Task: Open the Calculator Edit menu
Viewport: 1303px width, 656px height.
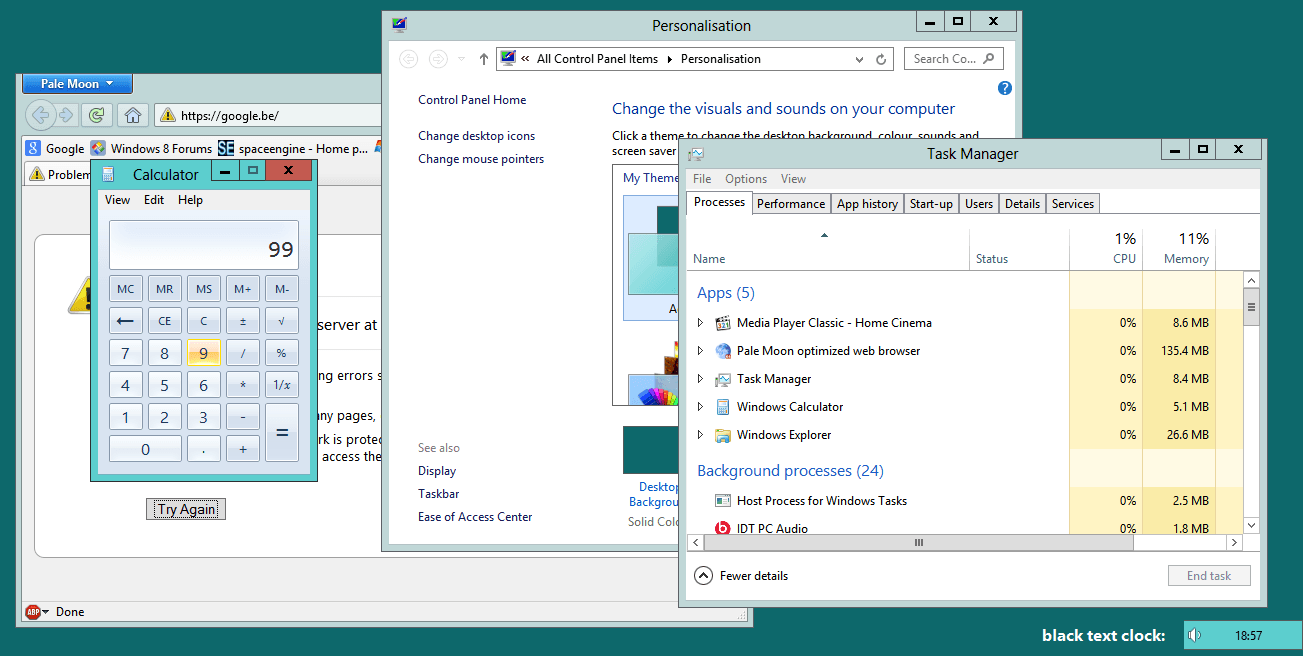Action: pyautogui.click(x=154, y=200)
